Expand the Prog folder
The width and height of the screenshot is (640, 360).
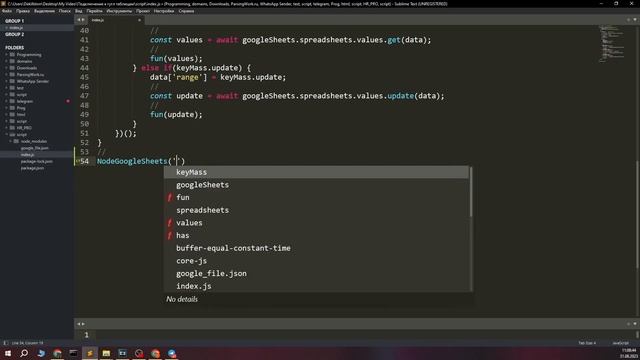[x=7, y=108]
